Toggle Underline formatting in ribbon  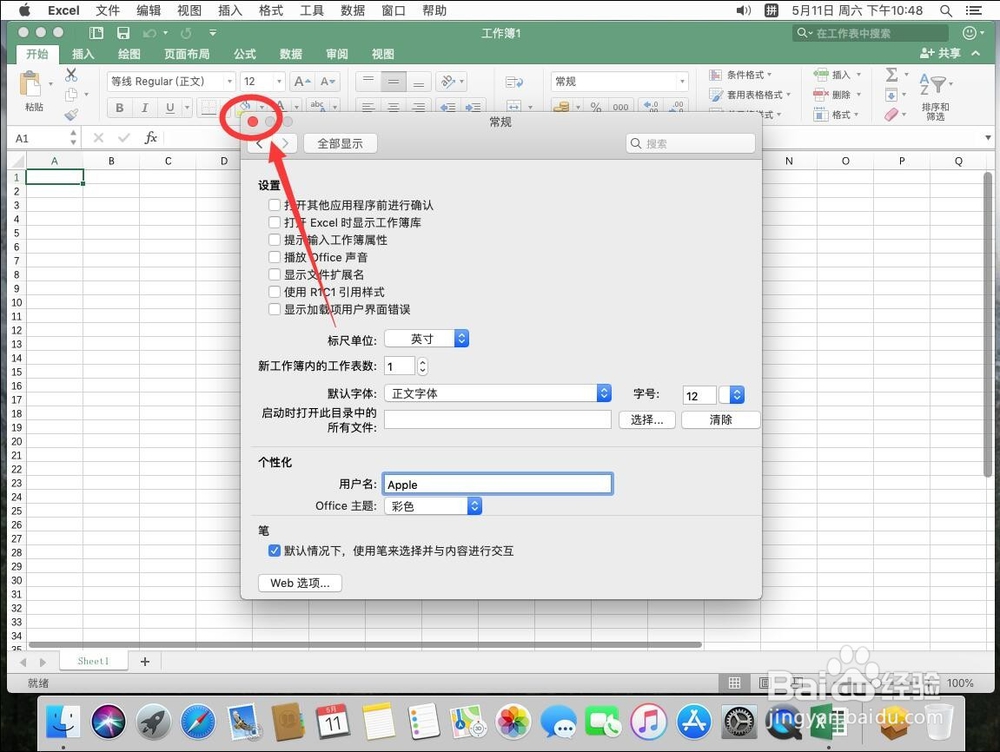[x=170, y=108]
